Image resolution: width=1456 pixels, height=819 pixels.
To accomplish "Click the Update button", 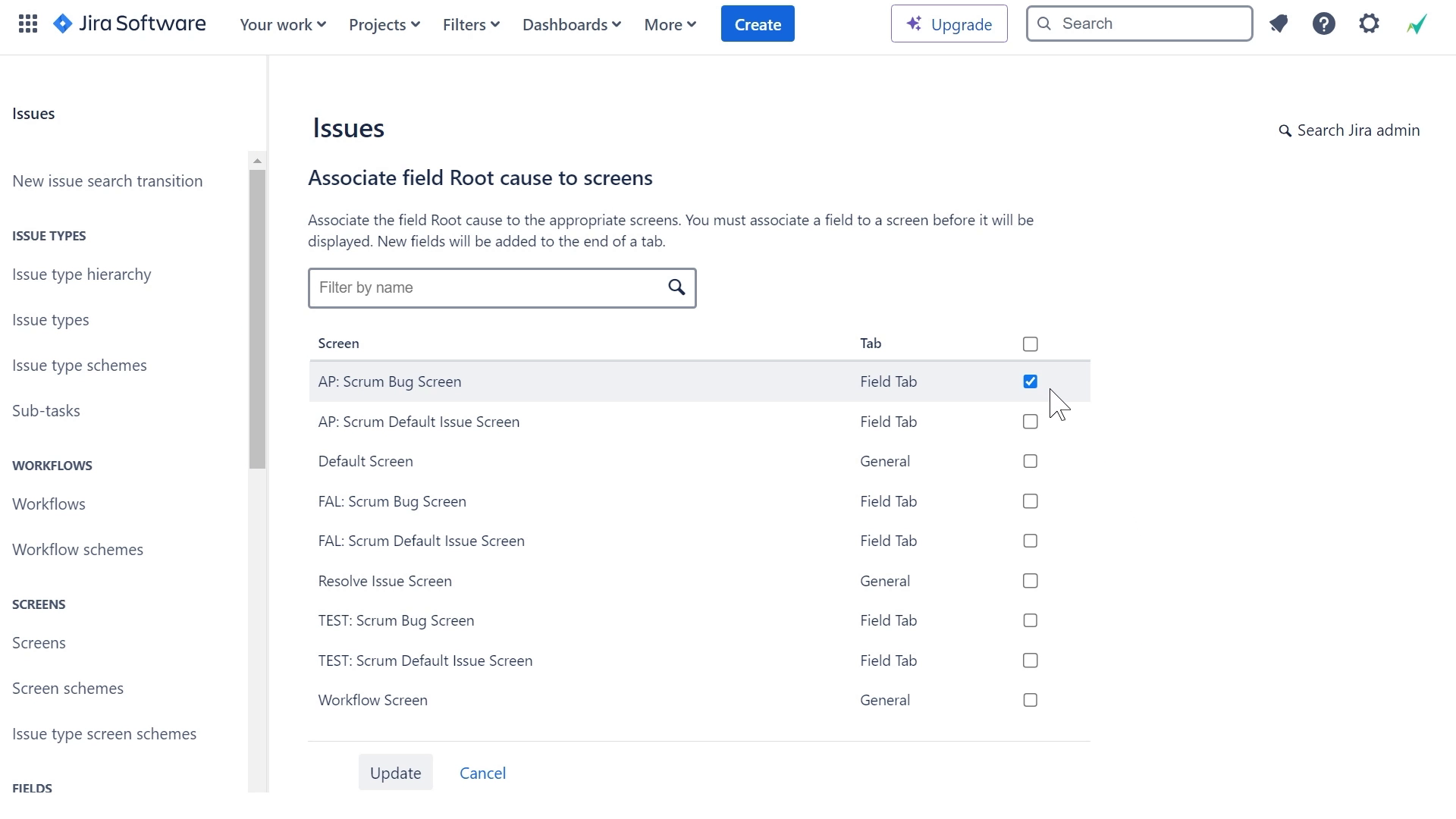I will point(395,772).
